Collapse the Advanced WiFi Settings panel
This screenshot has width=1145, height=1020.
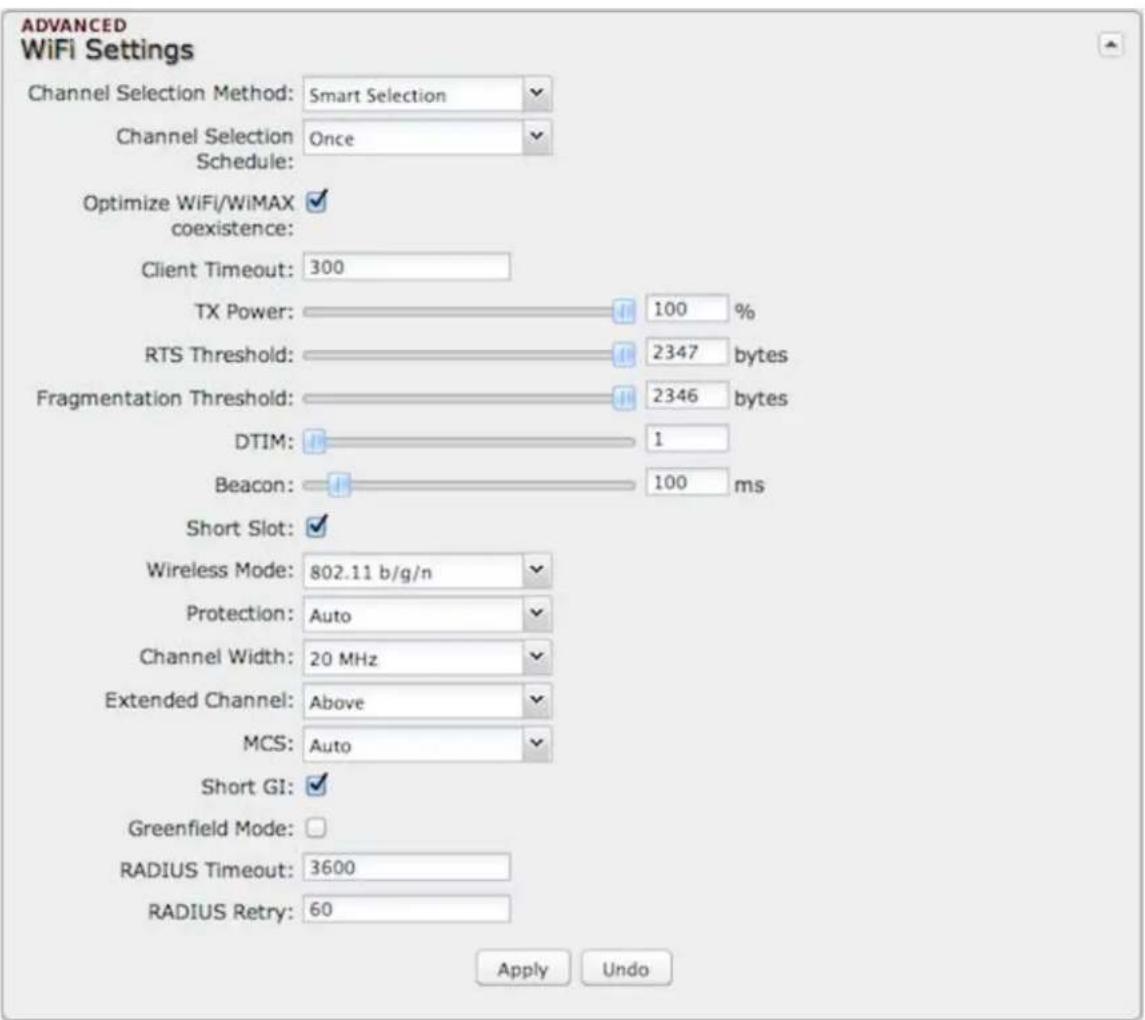(x=1111, y=45)
